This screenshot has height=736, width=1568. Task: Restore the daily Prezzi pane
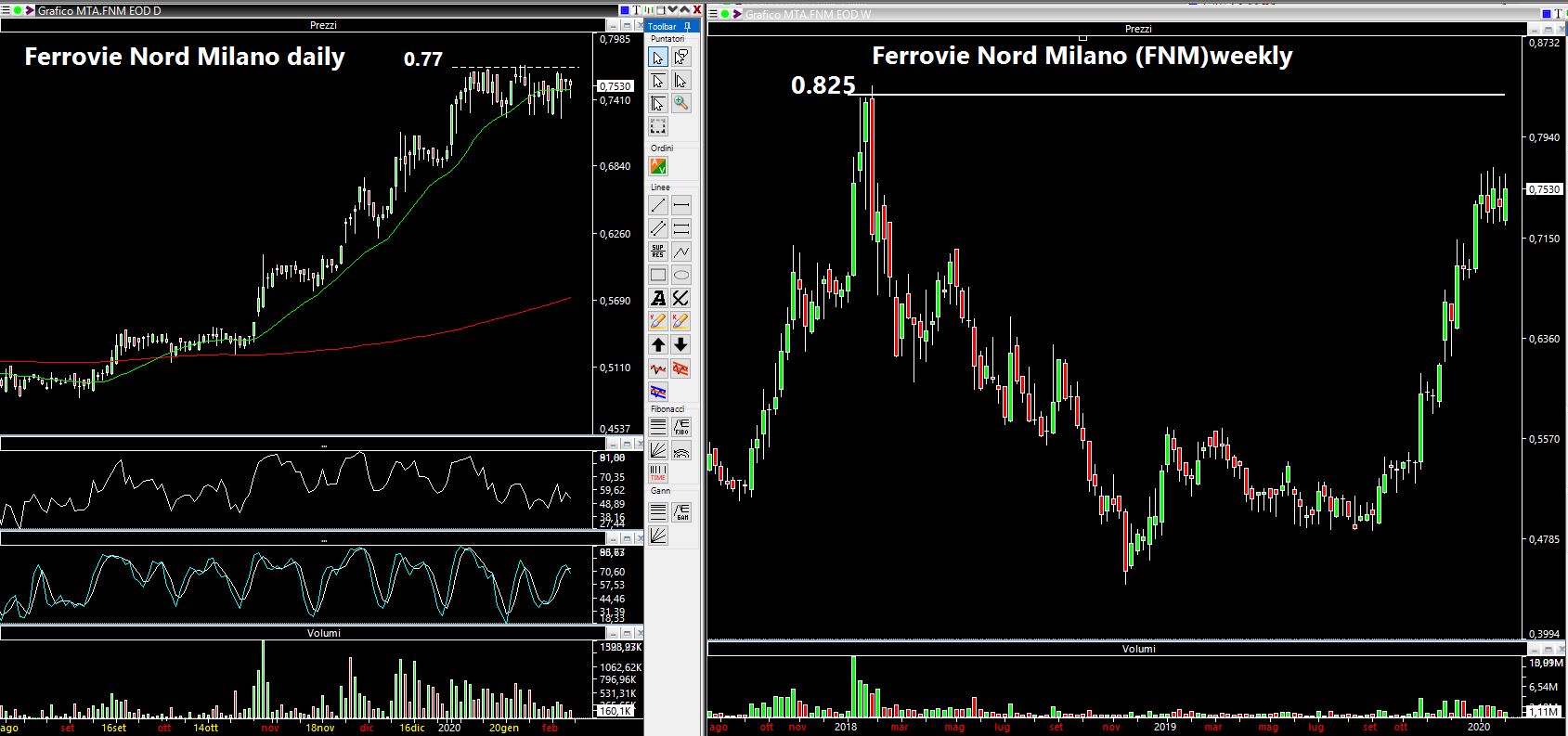pos(627,26)
